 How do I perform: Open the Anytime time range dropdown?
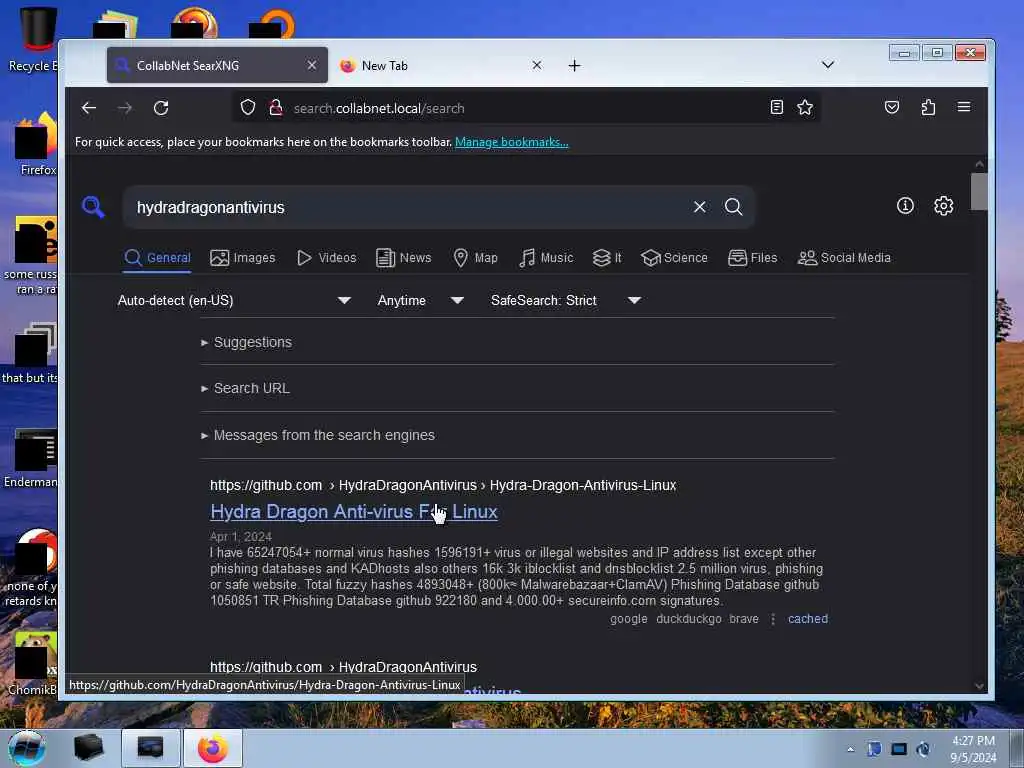pyautogui.click(x=420, y=300)
